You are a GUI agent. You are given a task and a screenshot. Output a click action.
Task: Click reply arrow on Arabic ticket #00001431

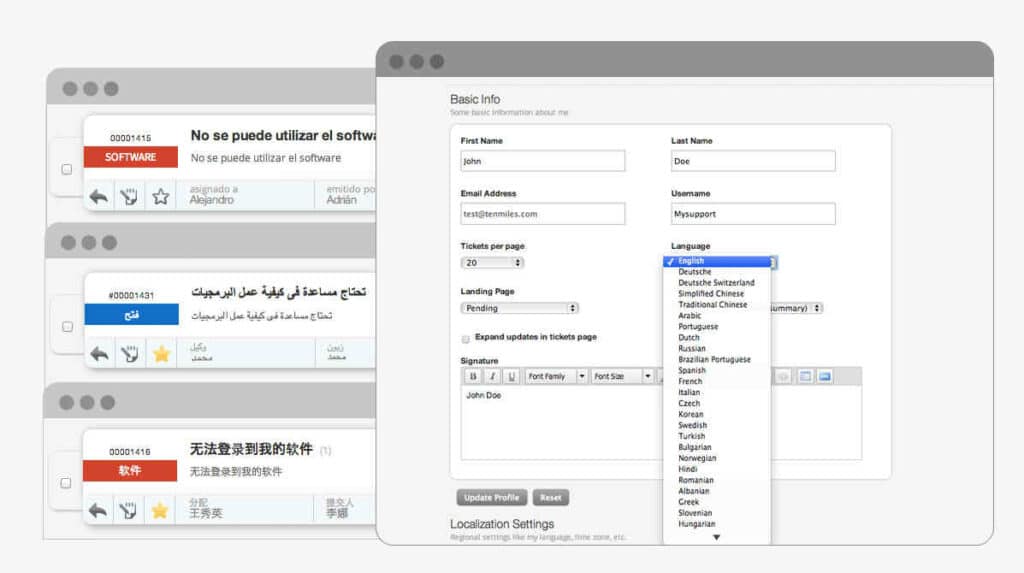pyautogui.click(x=99, y=353)
